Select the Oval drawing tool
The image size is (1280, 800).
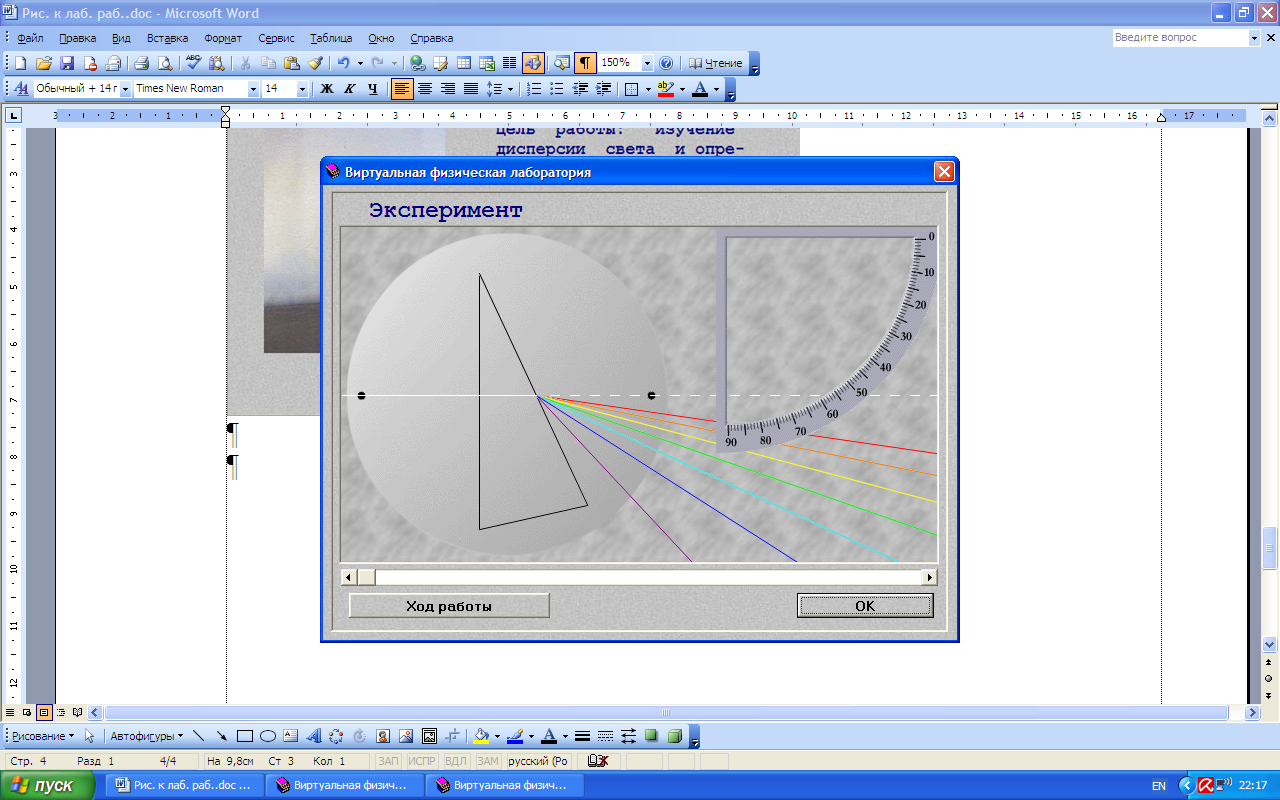268,736
